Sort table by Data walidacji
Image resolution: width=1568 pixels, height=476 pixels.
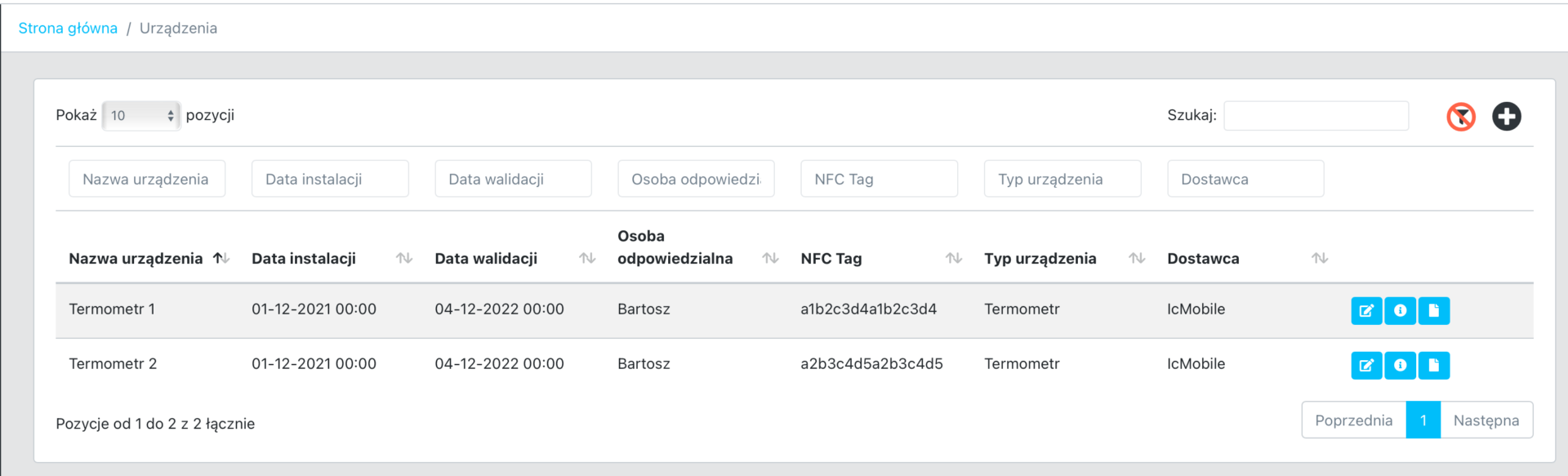[486, 259]
